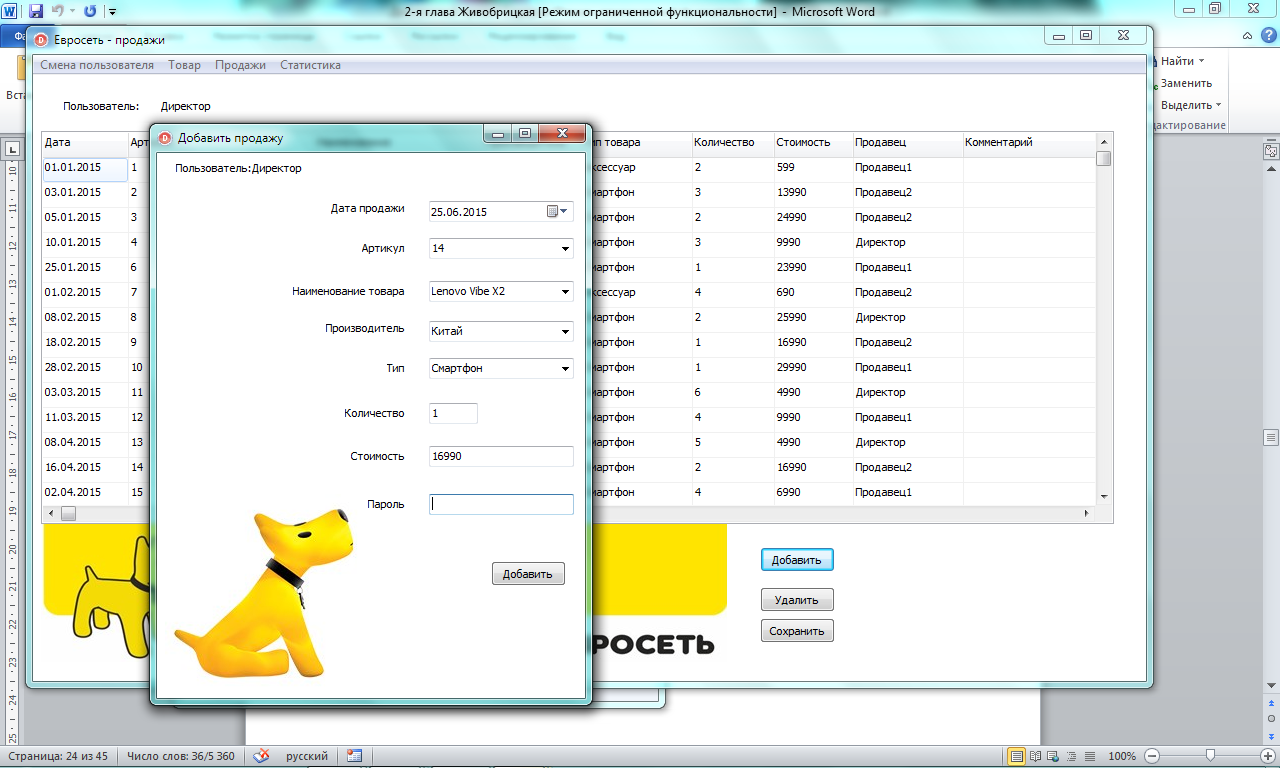Open the date picker calendar for Дата продажи
Viewport: 1280px width, 768px height.
pyautogui.click(x=557, y=211)
